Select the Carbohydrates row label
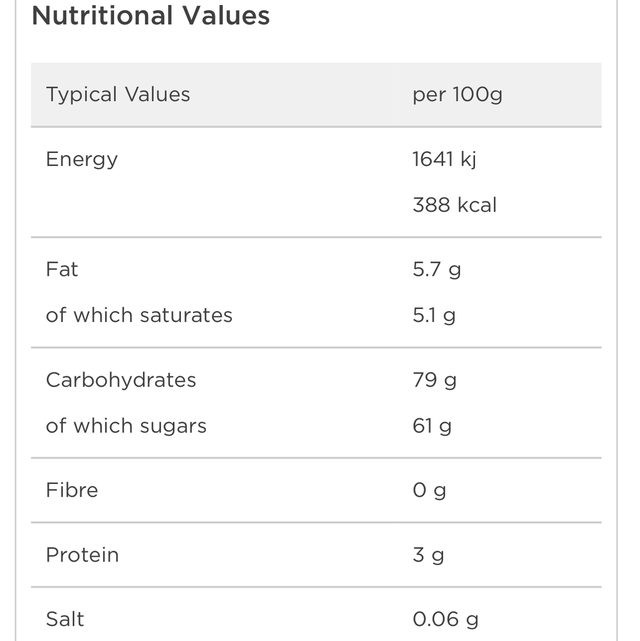The width and height of the screenshot is (640, 641). pos(121,381)
